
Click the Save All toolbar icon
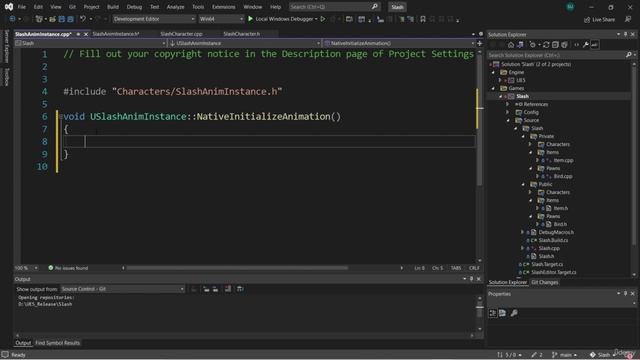pyautogui.click(x=70, y=19)
